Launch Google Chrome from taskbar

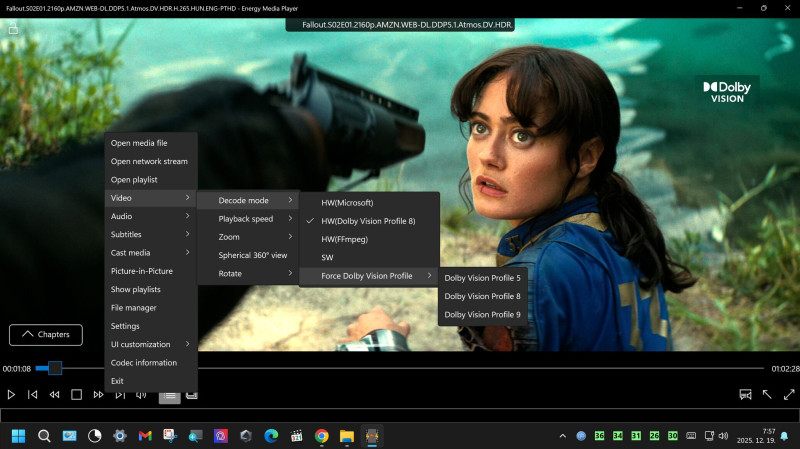click(x=321, y=436)
